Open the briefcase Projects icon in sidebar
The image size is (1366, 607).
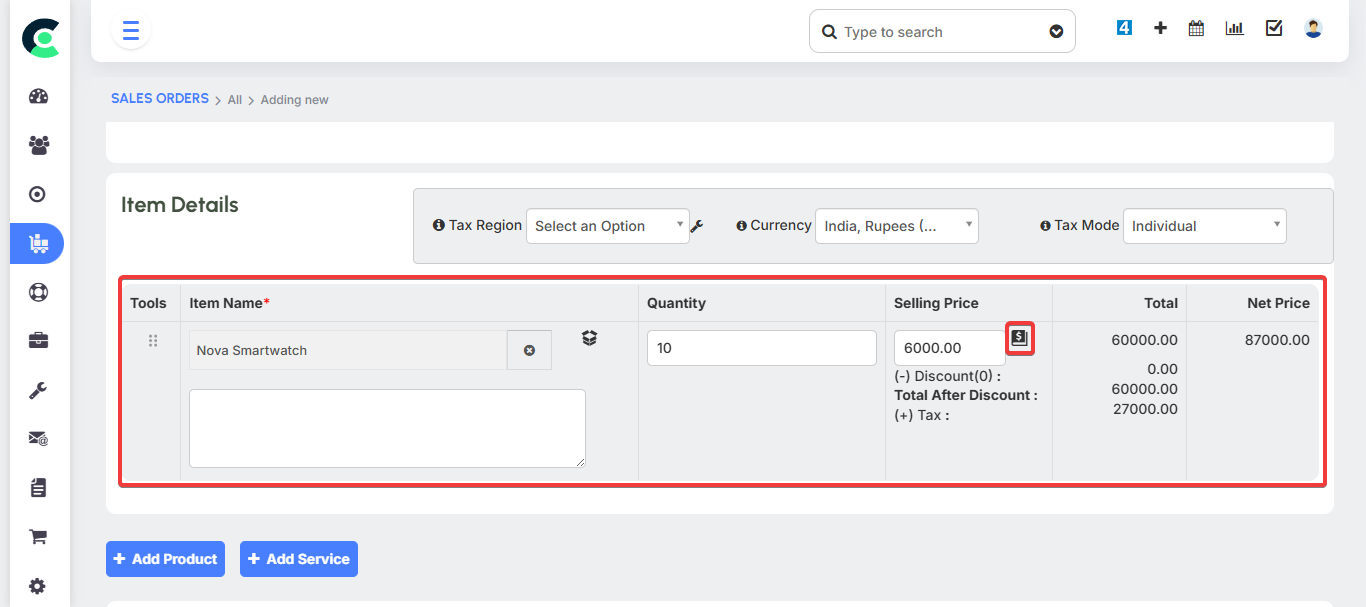(x=37, y=340)
